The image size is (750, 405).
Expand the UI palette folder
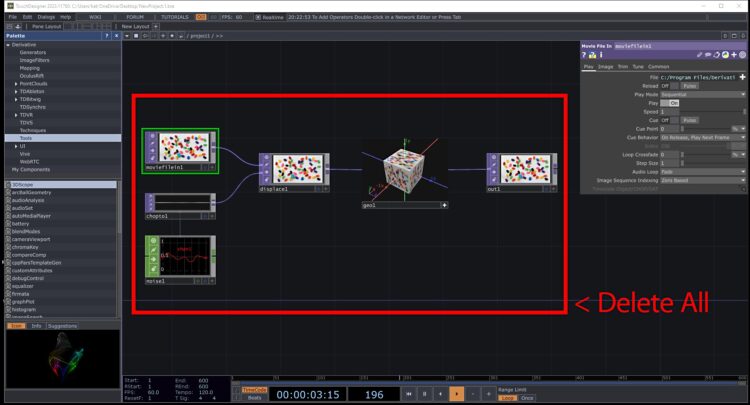tap(16, 146)
